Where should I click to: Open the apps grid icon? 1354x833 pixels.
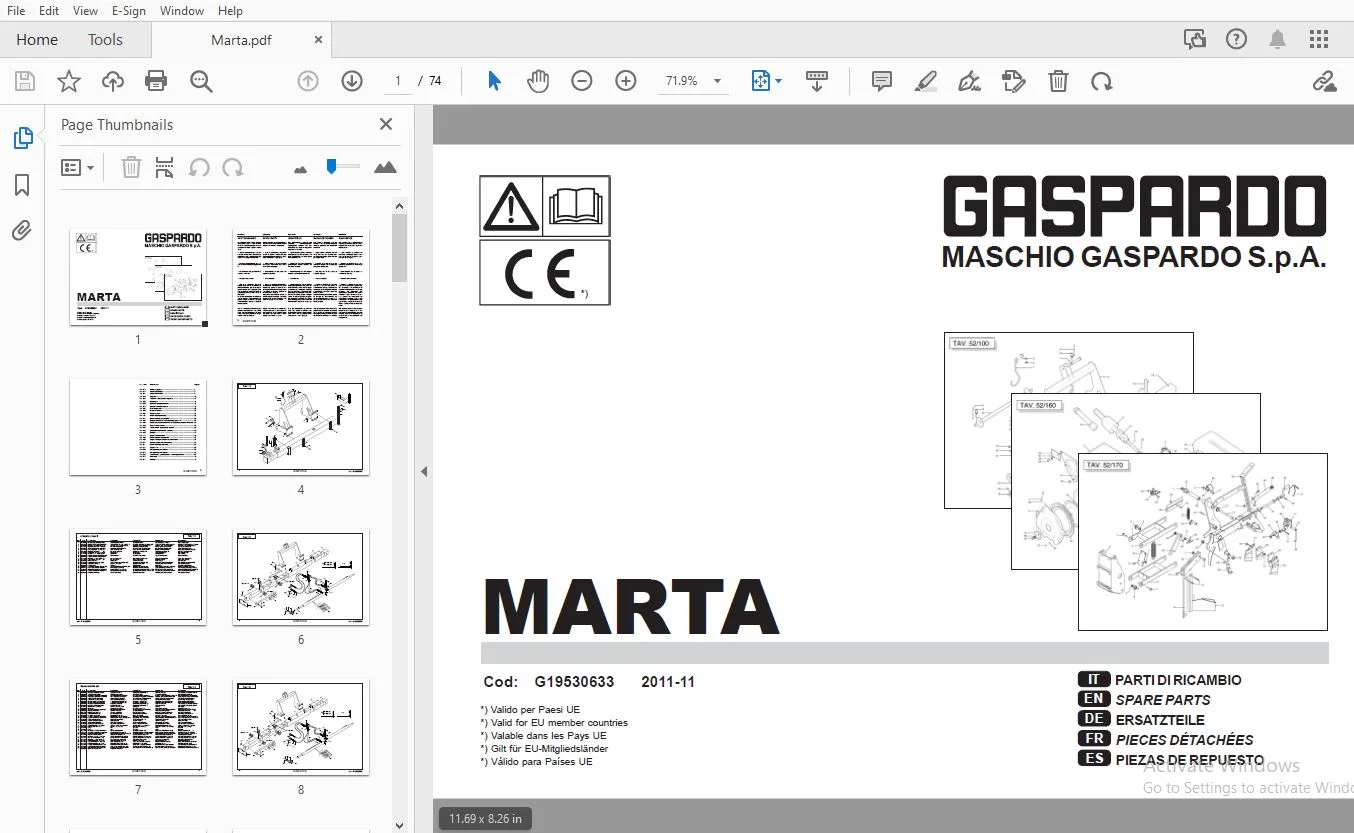pyautogui.click(x=1319, y=40)
